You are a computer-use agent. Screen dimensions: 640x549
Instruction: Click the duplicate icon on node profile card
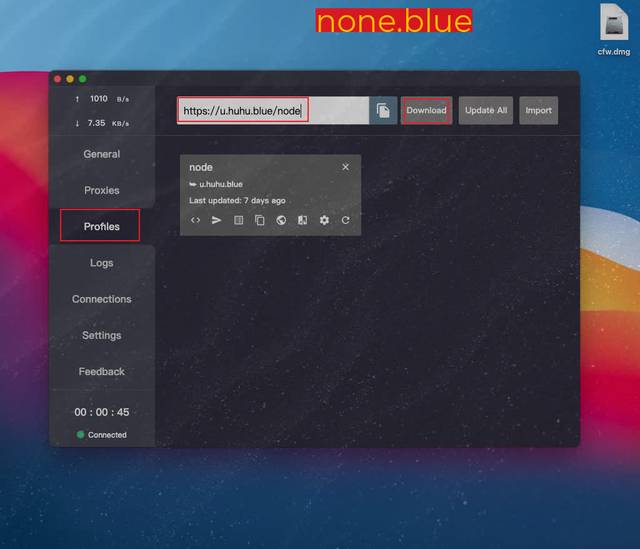click(x=260, y=220)
